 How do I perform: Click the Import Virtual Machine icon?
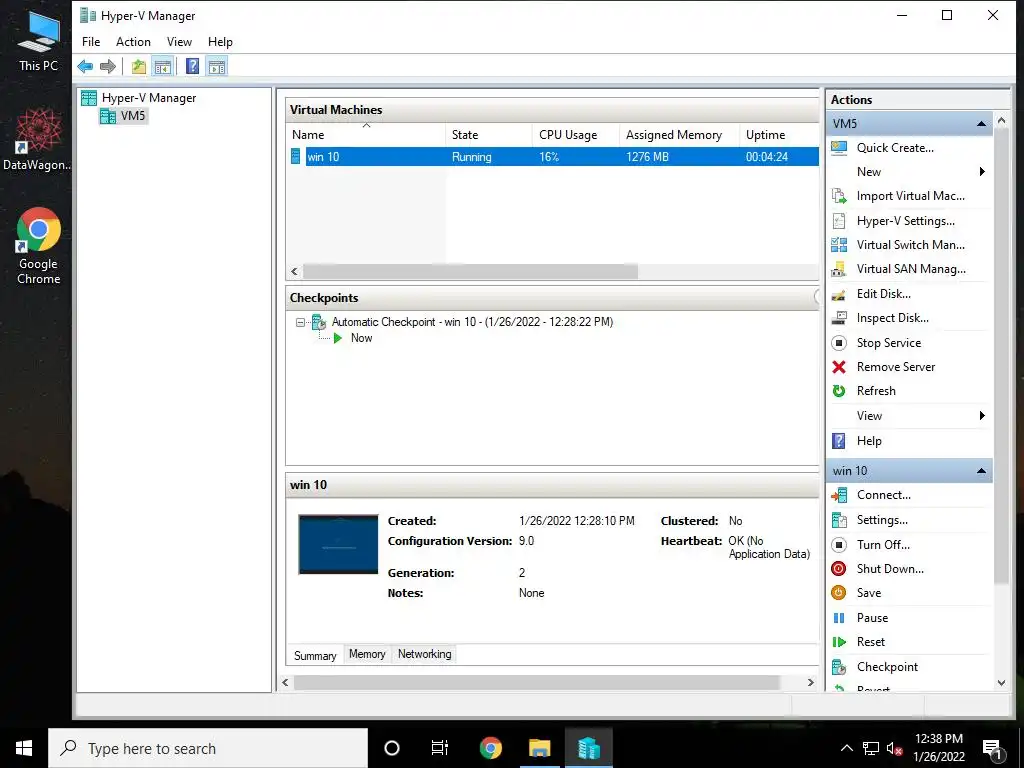839,196
